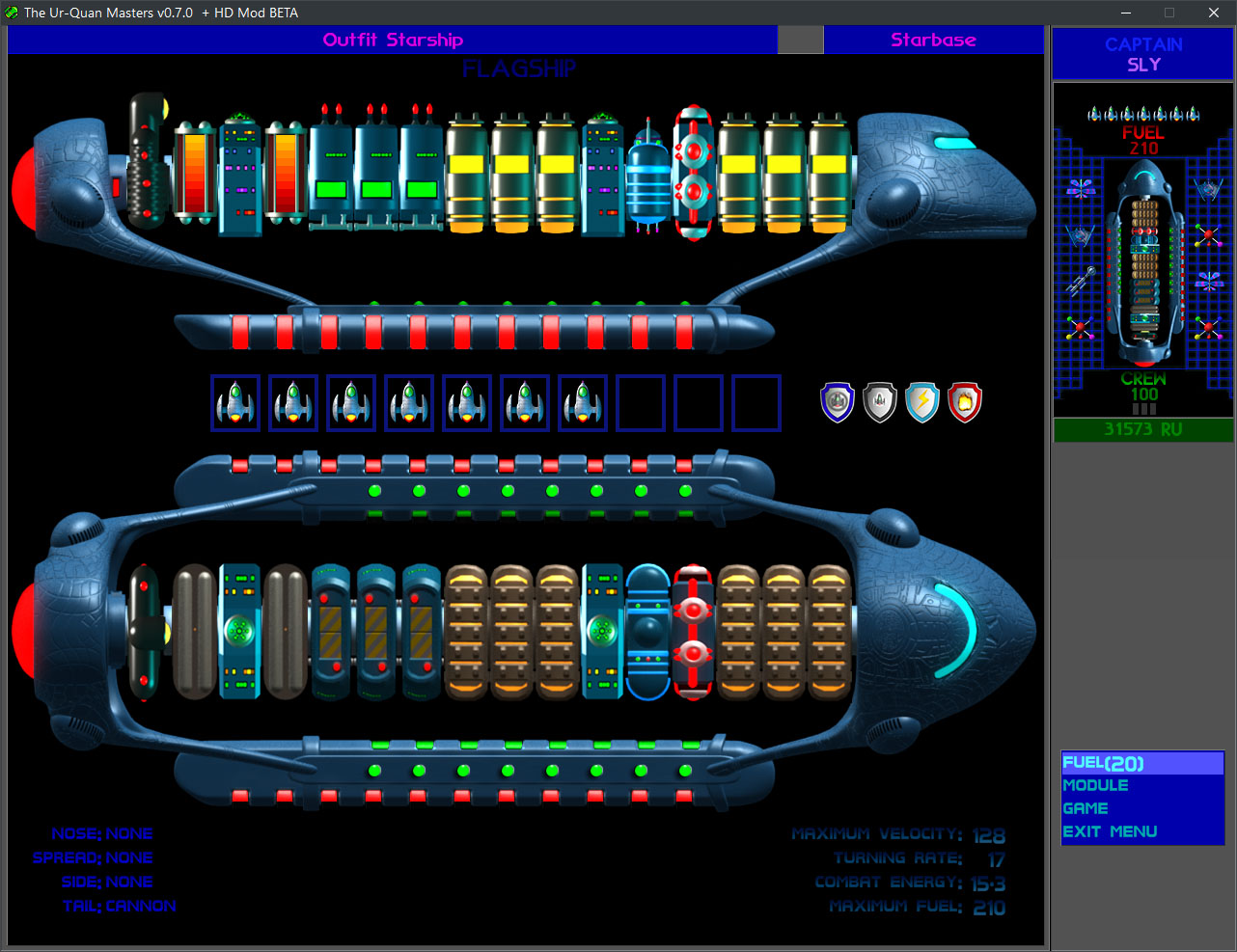
Task: Click the NOSE: NONE weapon label
Action: (x=102, y=833)
